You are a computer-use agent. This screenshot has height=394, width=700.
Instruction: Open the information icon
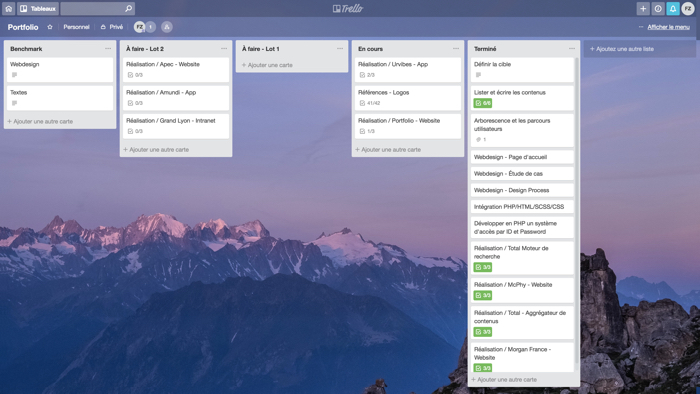point(658,8)
